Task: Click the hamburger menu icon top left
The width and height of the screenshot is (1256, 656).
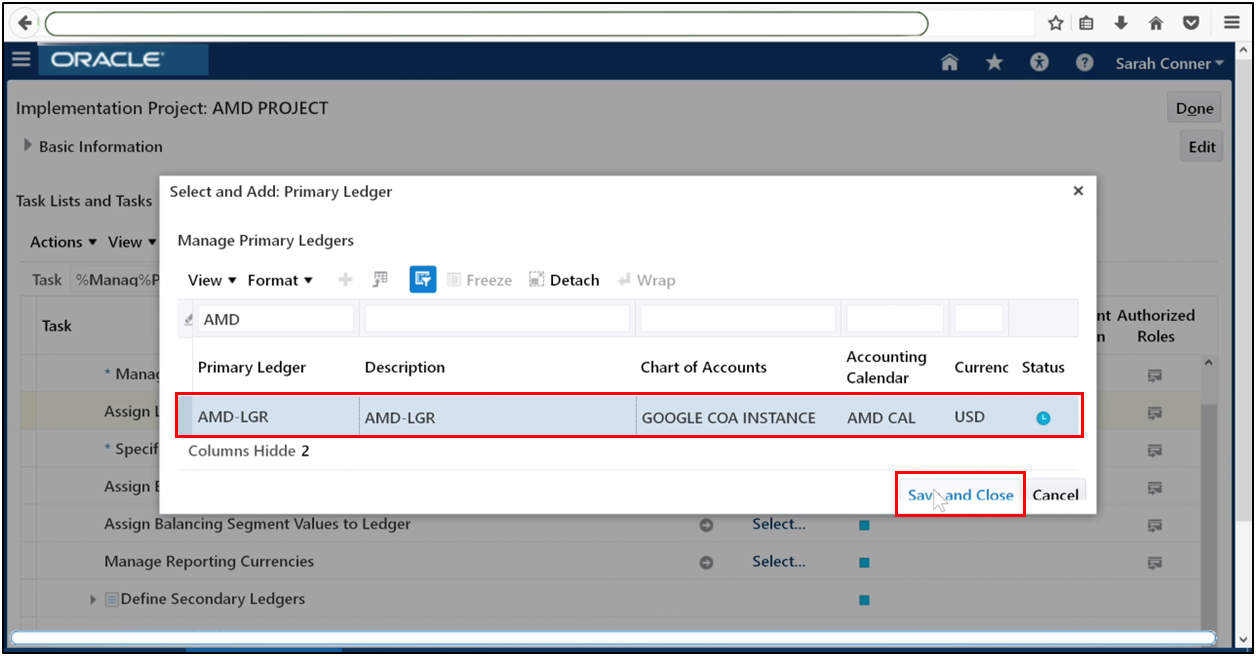Action: coord(21,59)
